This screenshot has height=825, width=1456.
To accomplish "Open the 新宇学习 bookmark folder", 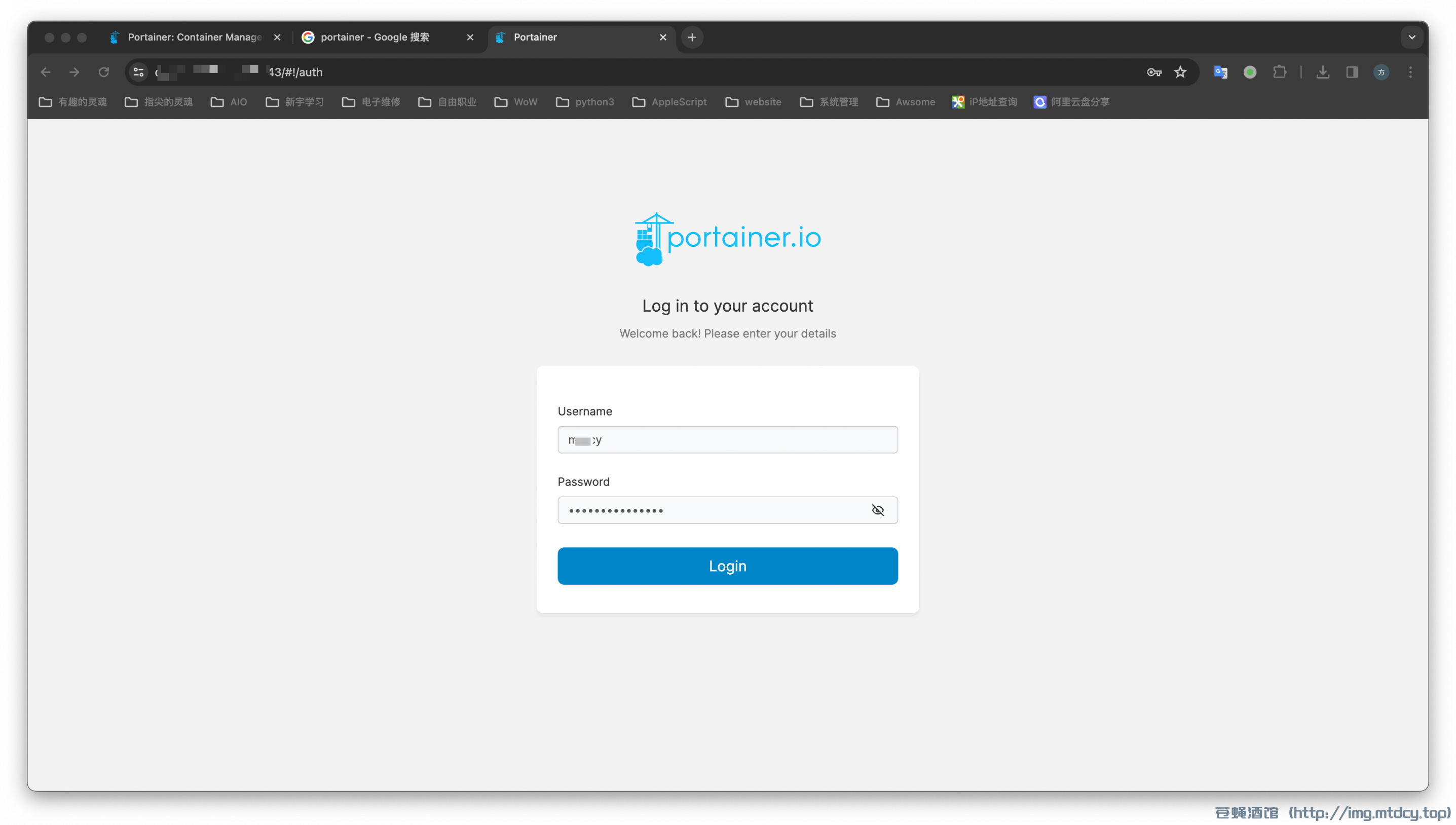I will pyautogui.click(x=294, y=102).
